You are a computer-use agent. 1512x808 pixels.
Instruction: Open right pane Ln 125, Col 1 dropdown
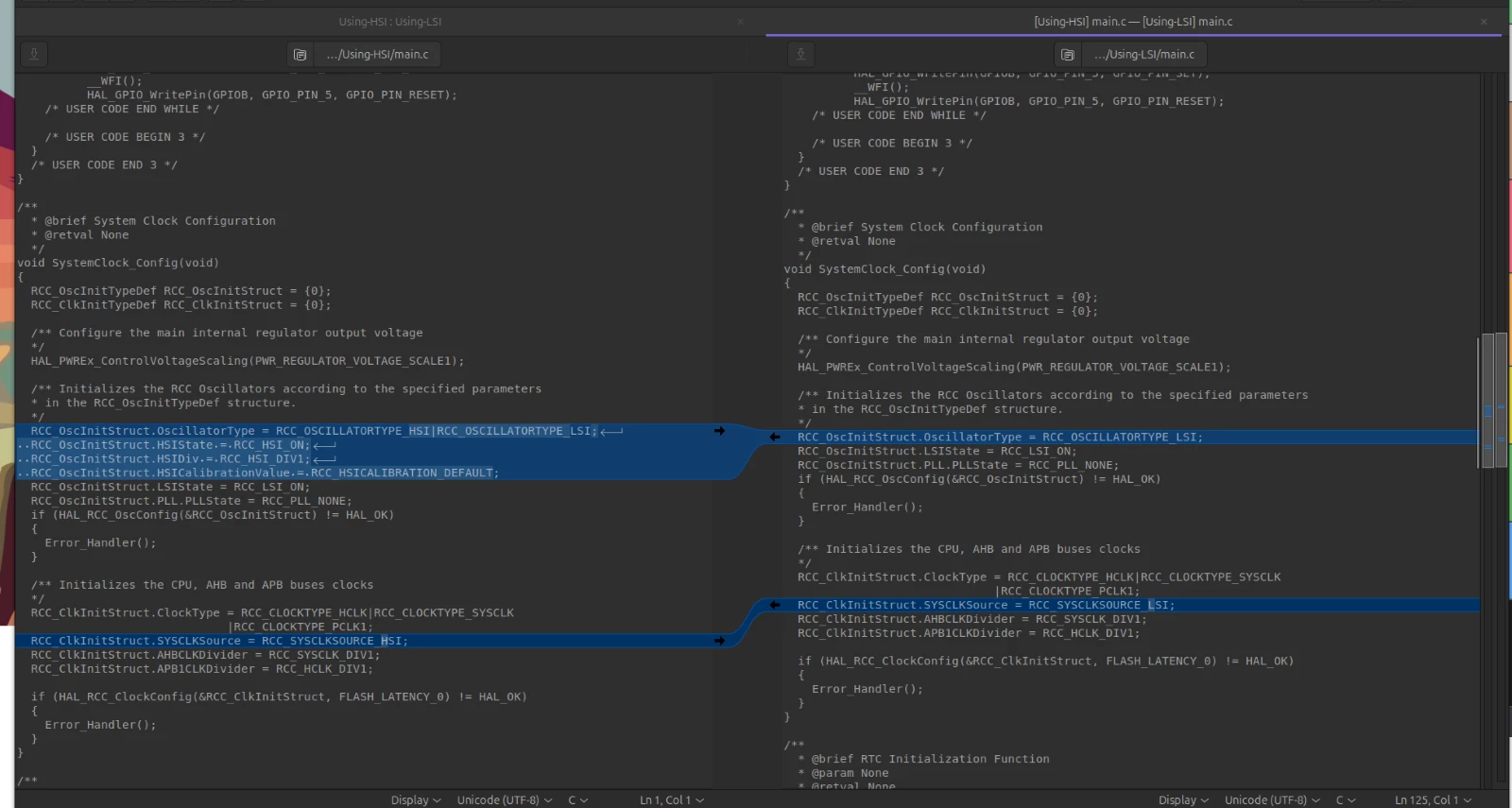(x=1433, y=799)
